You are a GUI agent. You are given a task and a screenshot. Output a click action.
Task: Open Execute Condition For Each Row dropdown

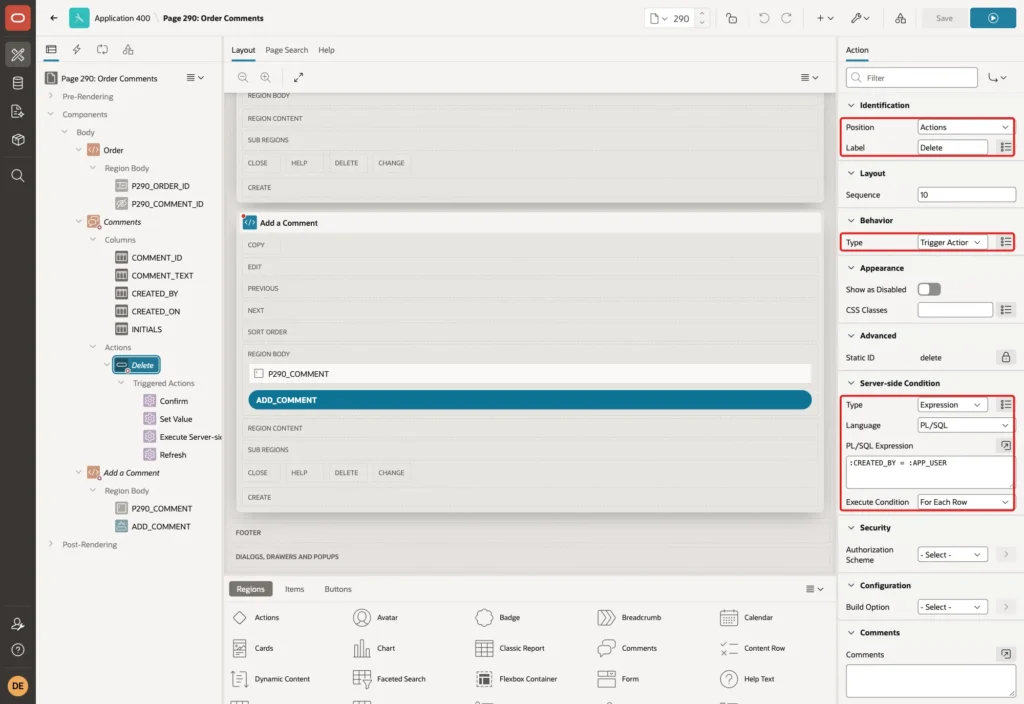point(965,502)
